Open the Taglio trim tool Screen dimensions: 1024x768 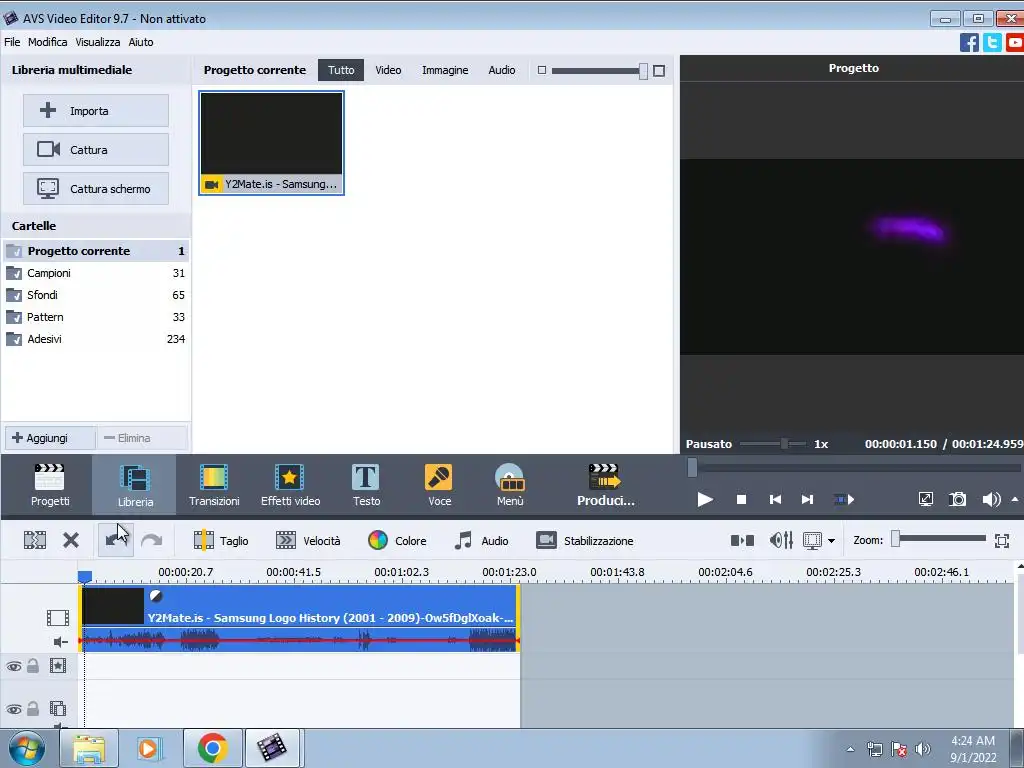pyautogui.click(x=221, y=540)
